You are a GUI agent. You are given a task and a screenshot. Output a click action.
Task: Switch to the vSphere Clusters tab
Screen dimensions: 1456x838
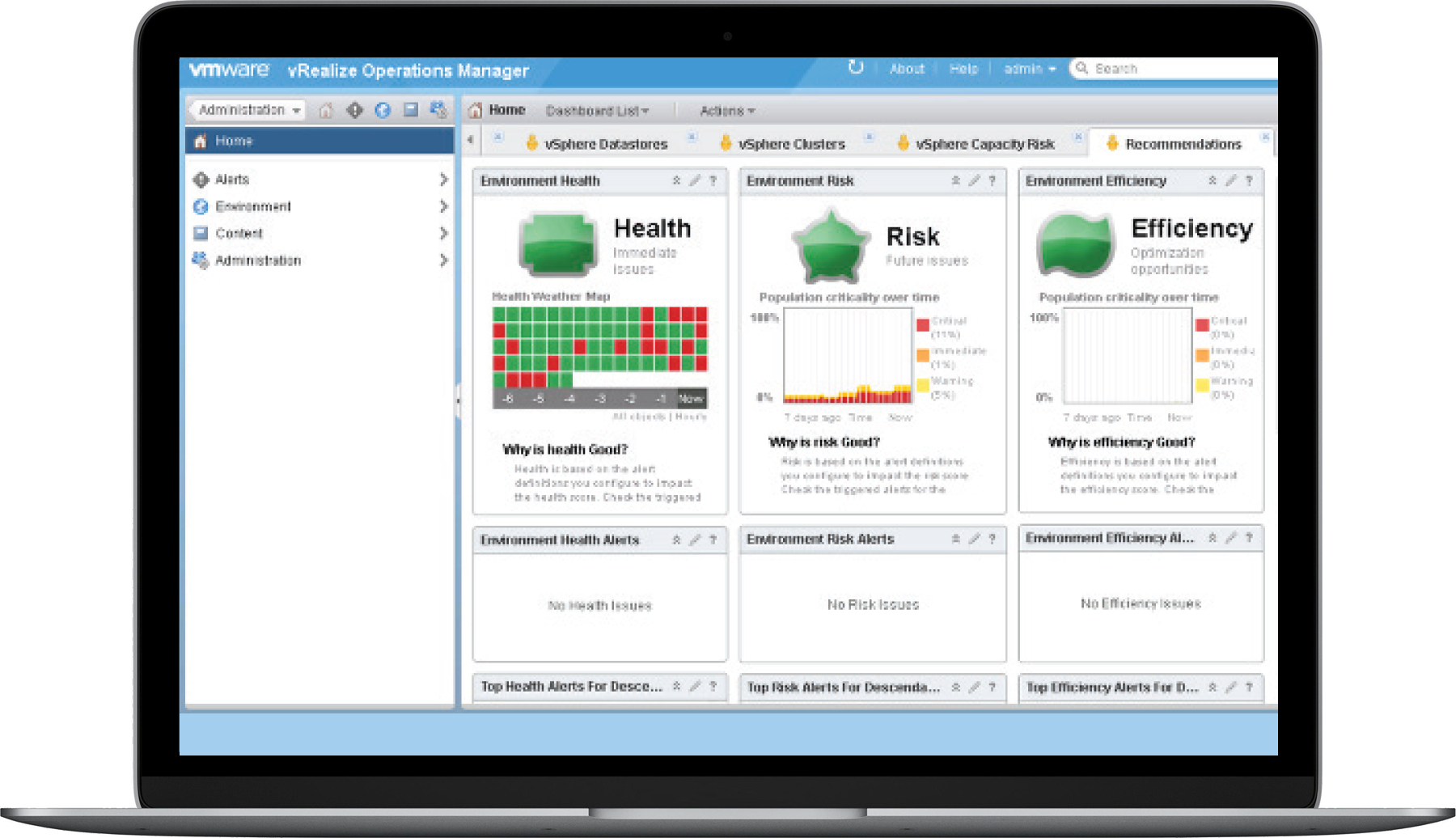(x=782, y=144)
